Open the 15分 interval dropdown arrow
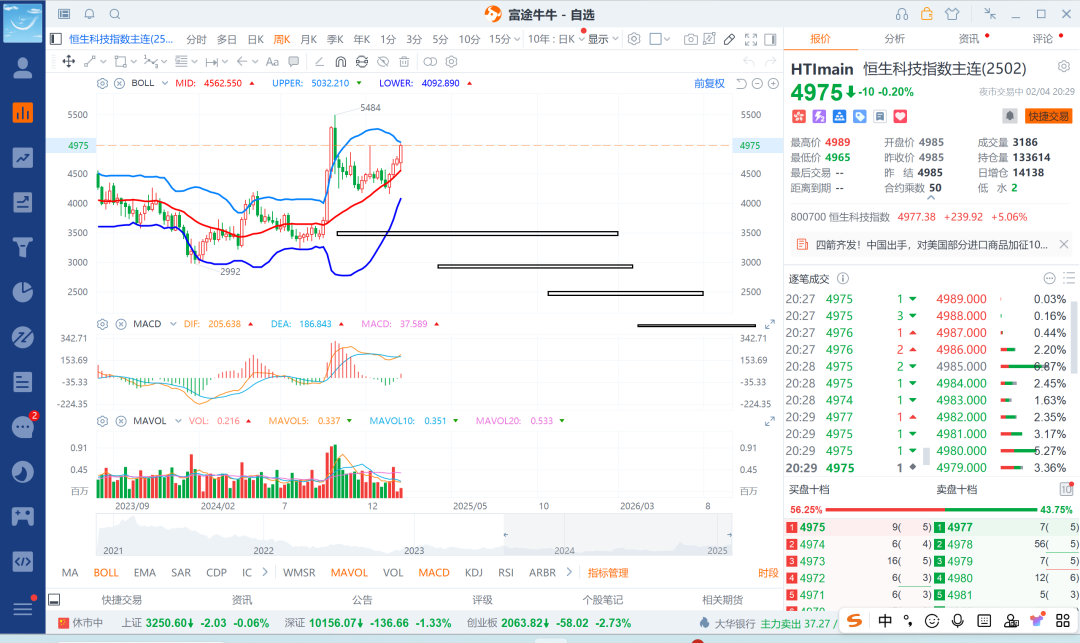This screenshot has height=643, width=1080. pos(515,39)
